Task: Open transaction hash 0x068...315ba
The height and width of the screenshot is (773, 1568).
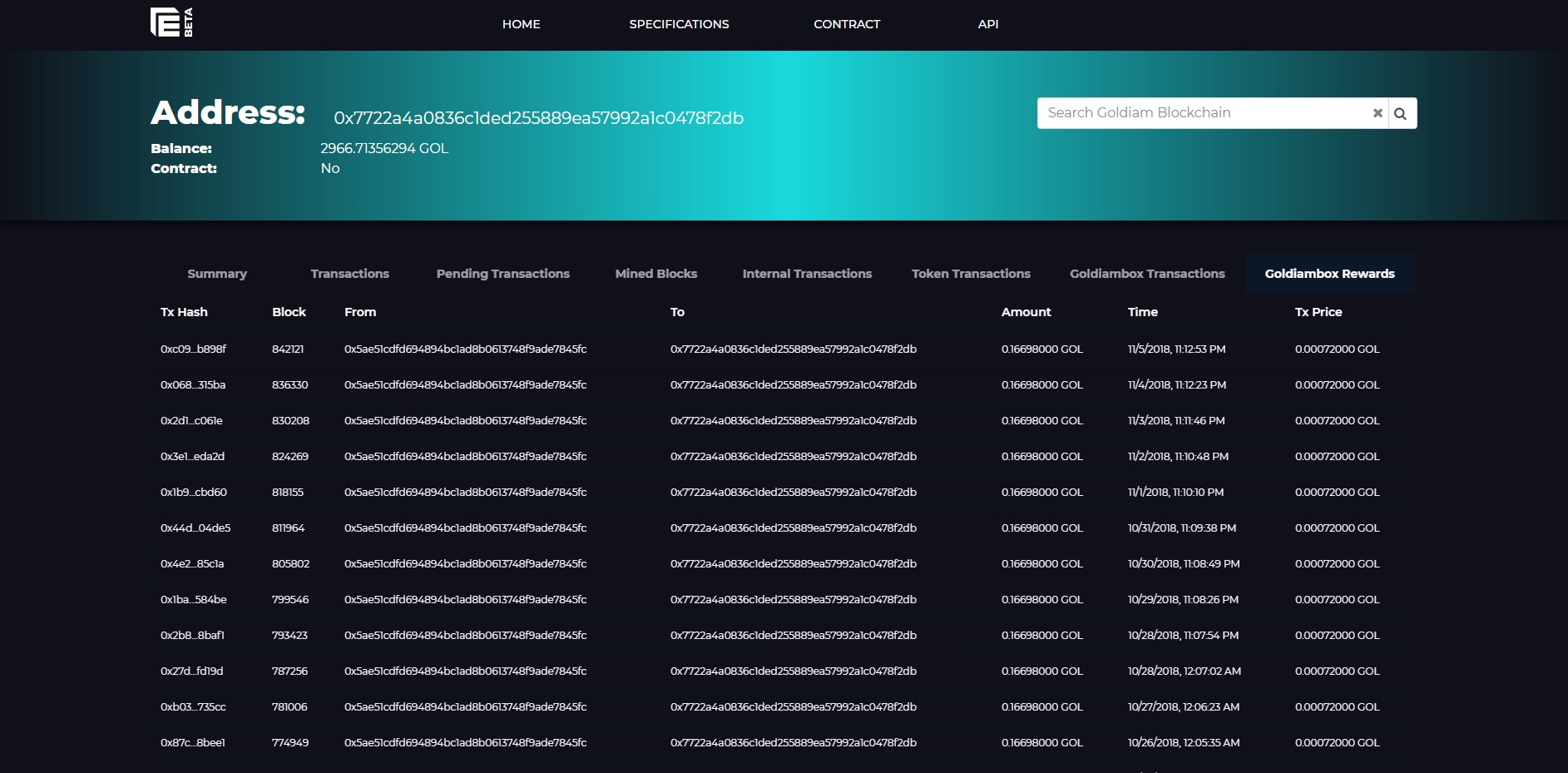Action: (193, 385)
